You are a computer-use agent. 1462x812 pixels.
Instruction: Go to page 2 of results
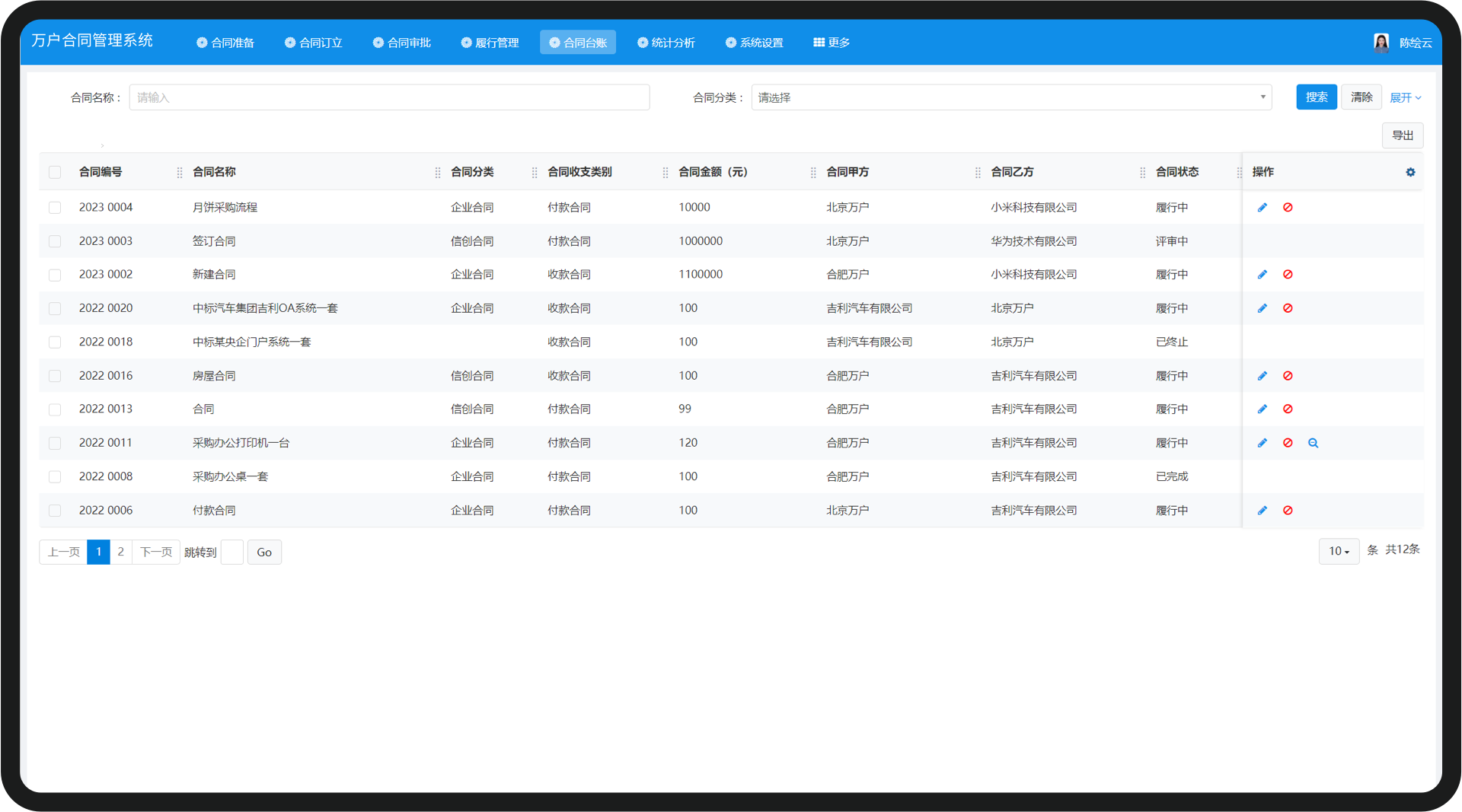(x=120, y=552)
